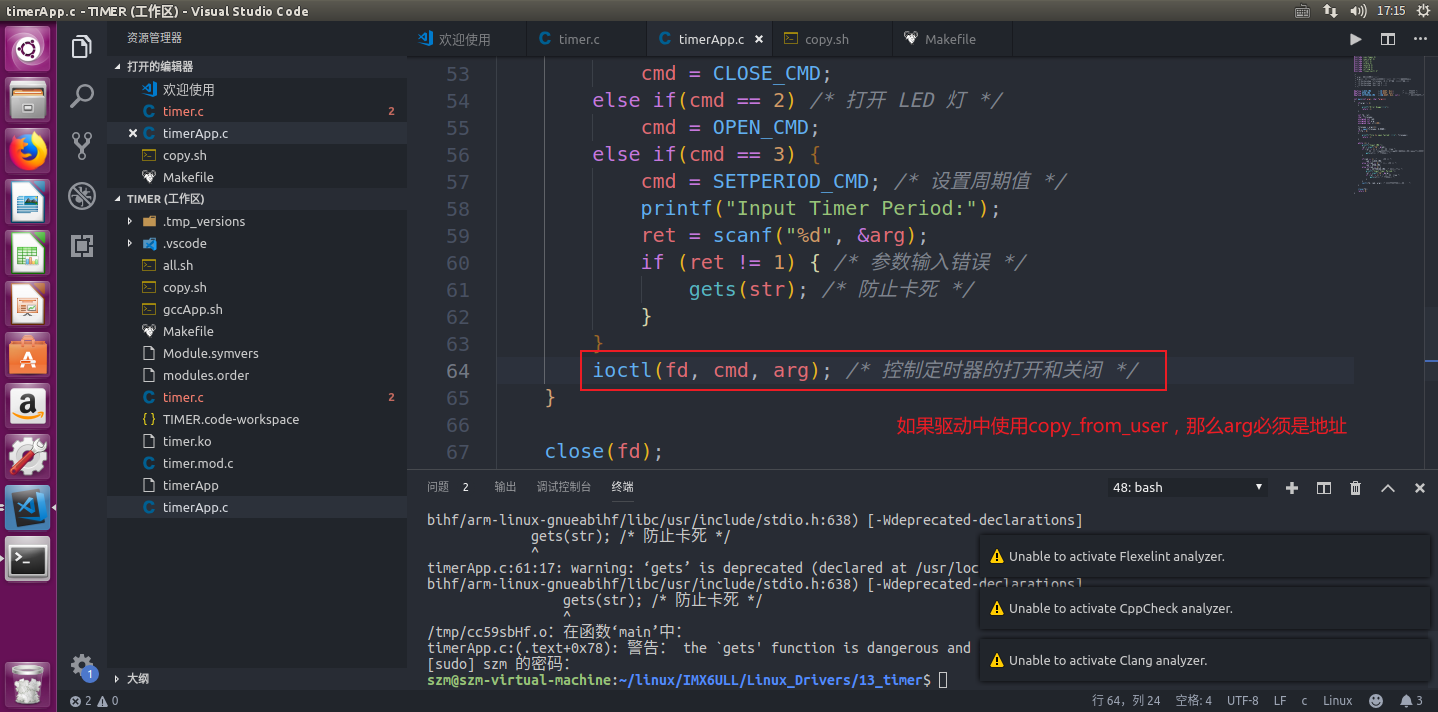Open Terminal from Ubuntu dock
1438x712 pixels.
coord(28,560)
